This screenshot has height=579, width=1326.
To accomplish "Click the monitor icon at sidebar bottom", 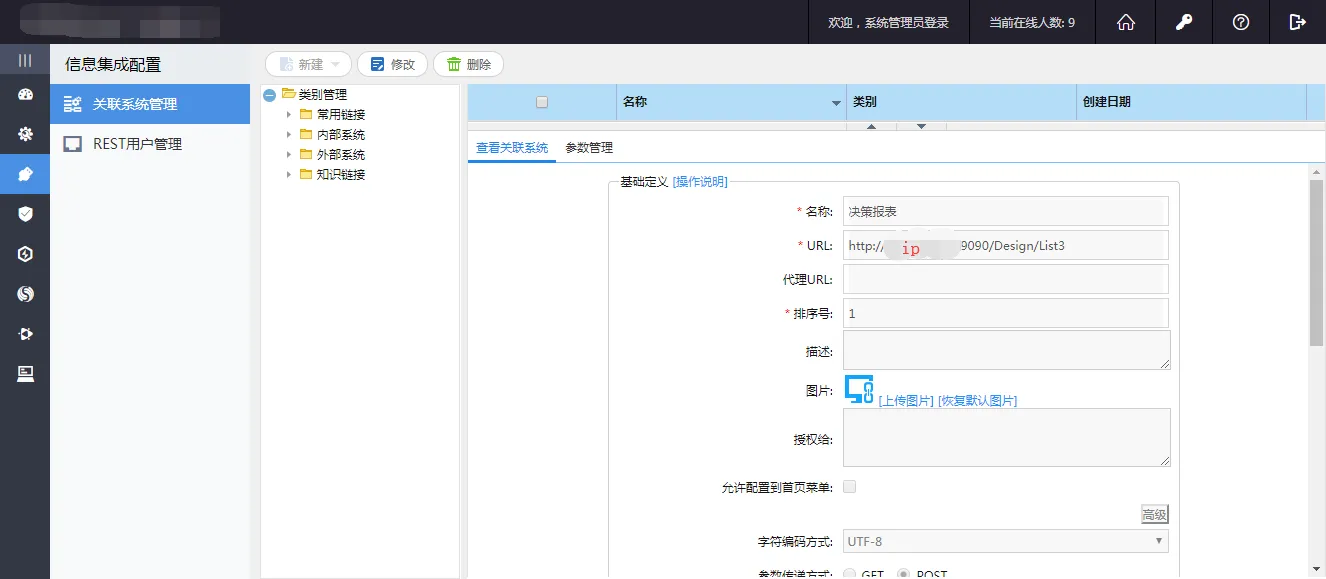I will (x=25, y=374).
